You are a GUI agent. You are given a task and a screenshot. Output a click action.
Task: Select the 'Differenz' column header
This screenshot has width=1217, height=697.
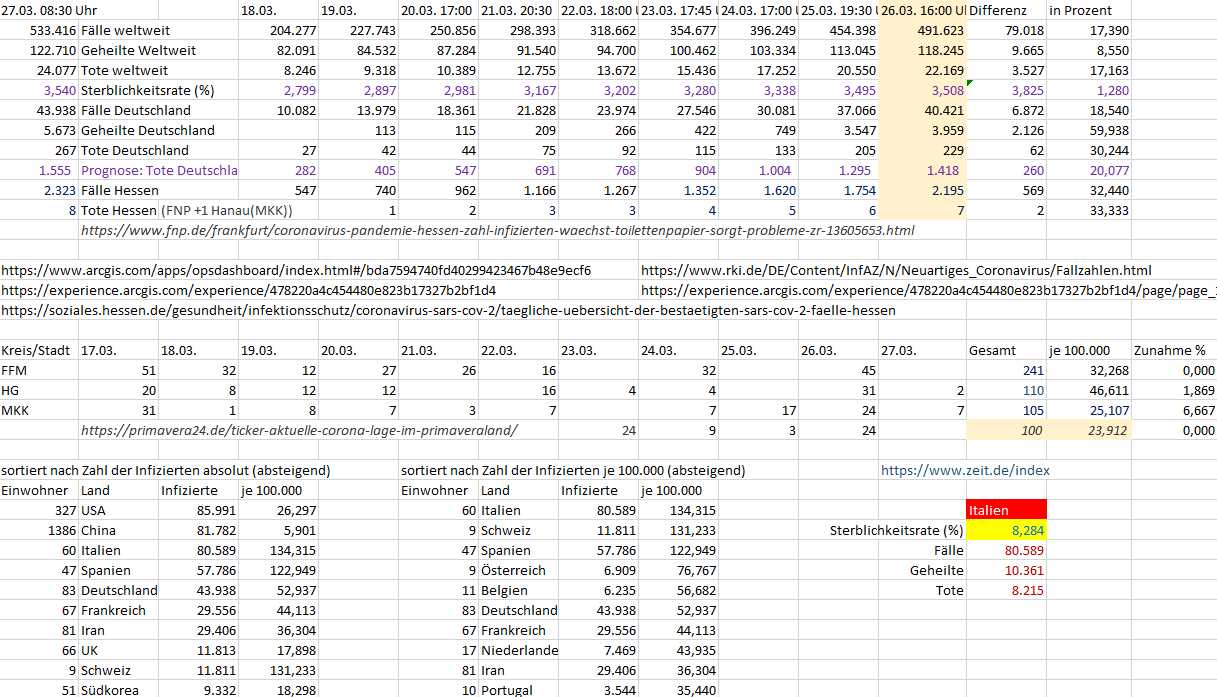click(998, 10)
